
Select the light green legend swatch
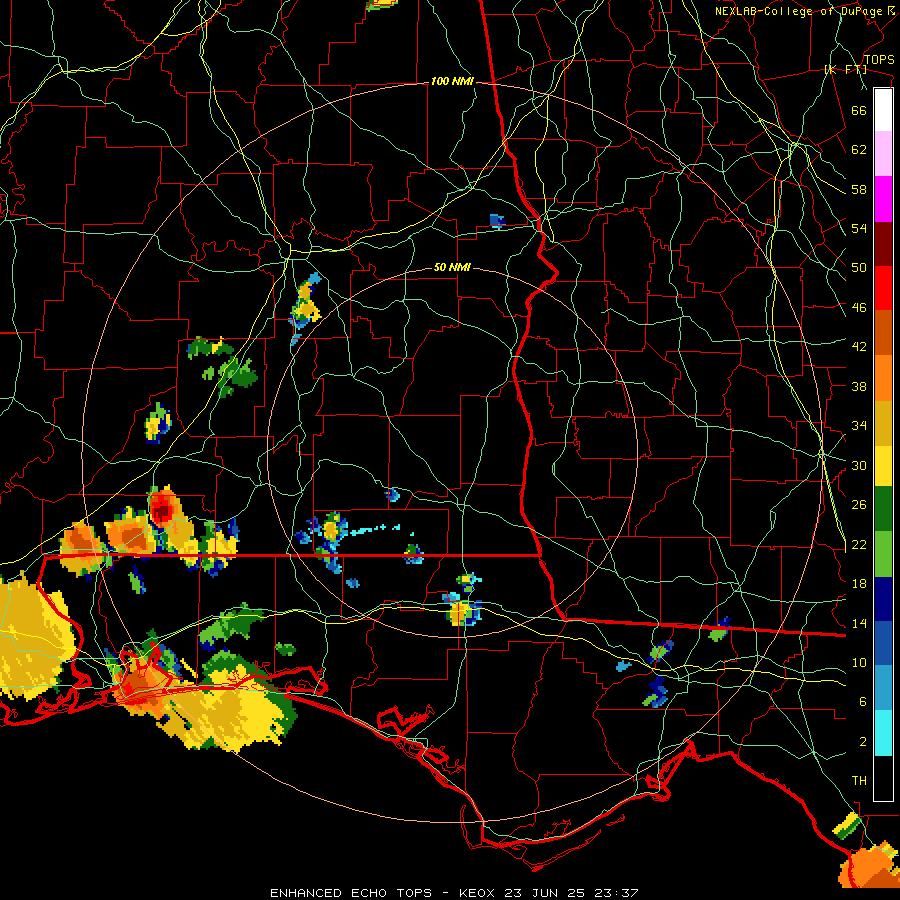click(x=883, y=554)
